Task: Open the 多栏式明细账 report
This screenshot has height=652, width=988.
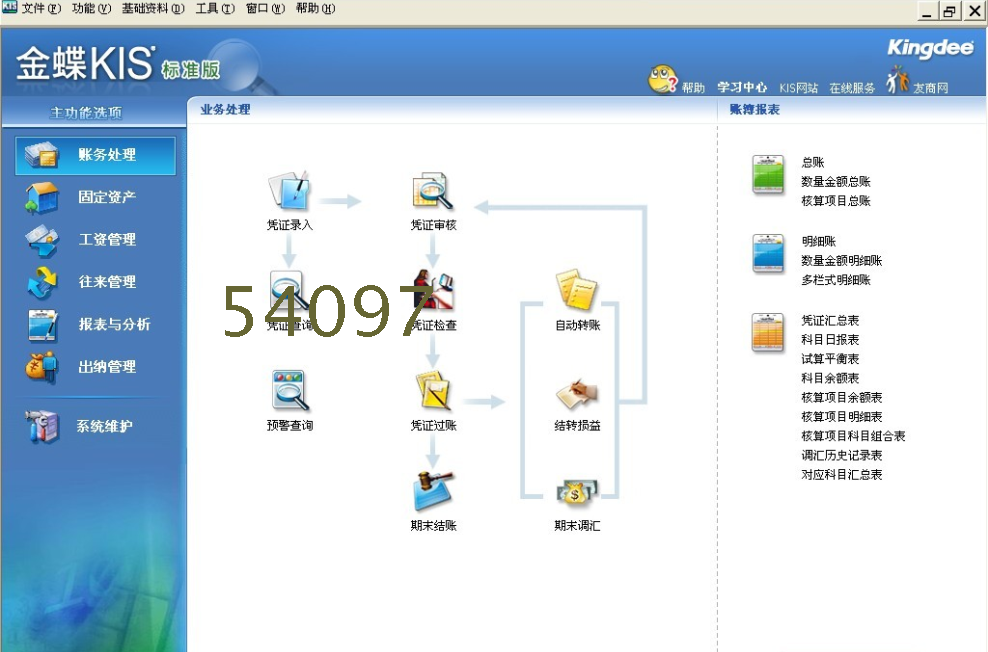Action: point(836,280)
